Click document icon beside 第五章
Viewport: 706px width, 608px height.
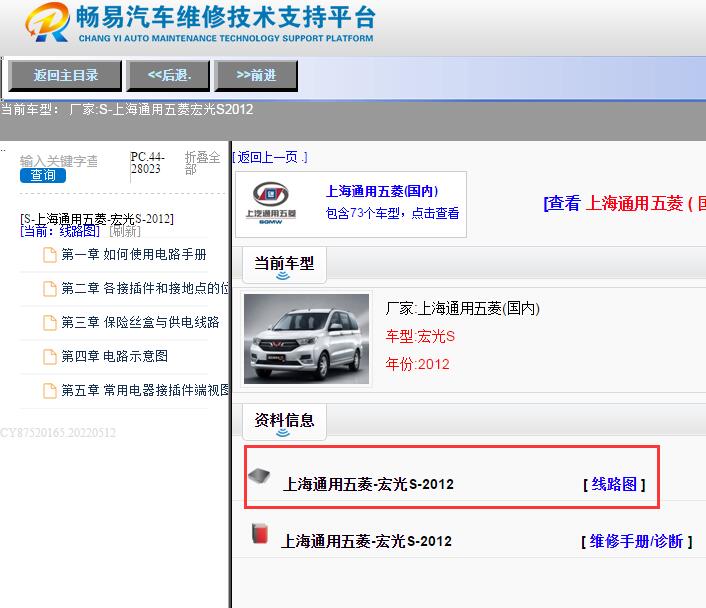click(x=50, y=390)
